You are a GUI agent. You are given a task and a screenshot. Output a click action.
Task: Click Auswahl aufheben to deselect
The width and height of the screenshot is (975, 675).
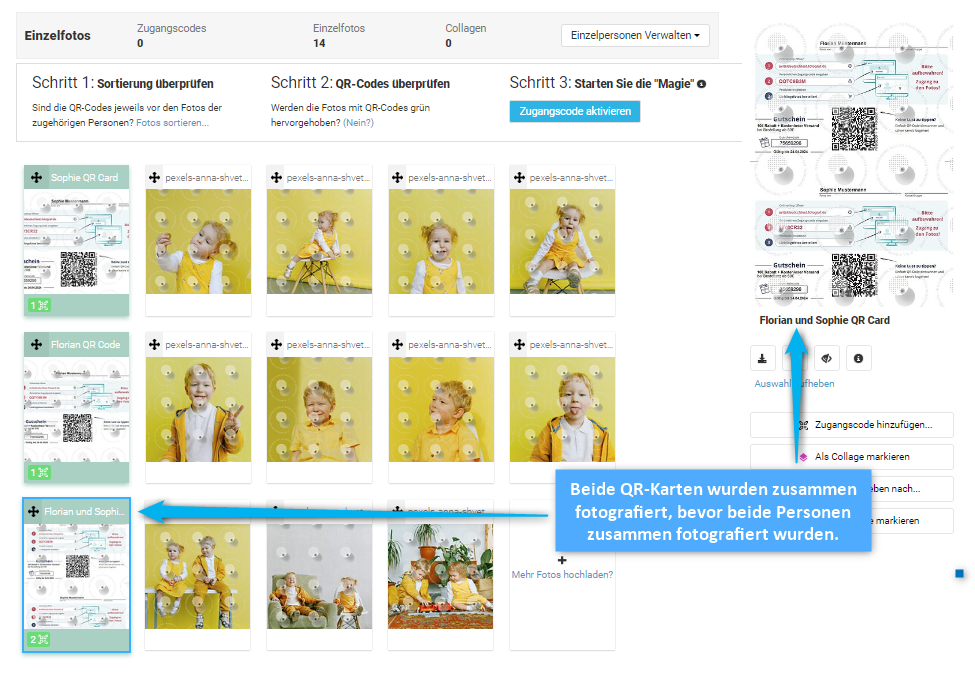point(794,383)
